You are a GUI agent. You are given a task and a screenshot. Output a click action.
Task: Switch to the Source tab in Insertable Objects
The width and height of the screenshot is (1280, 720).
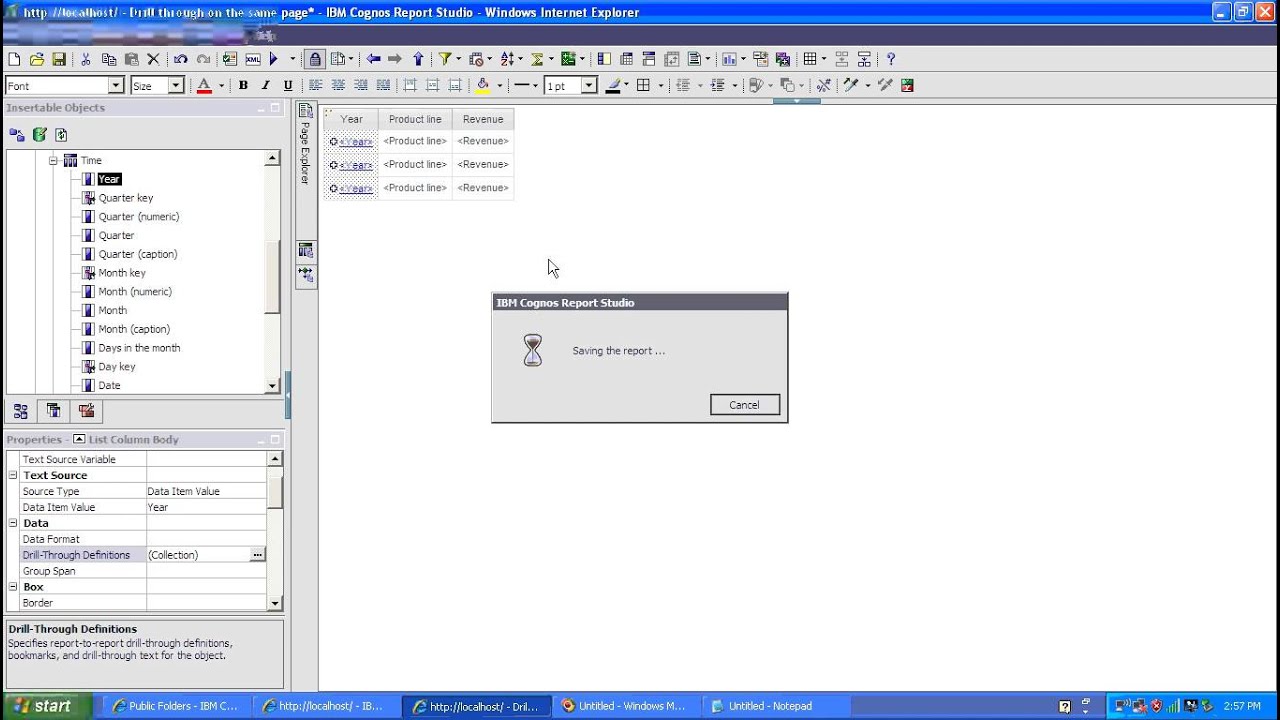pos(21,411)
